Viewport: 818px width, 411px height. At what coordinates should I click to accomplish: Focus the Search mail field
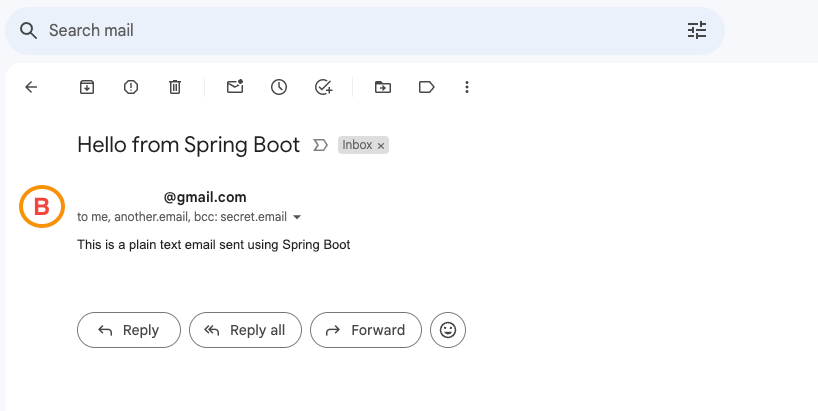point(365,31)
